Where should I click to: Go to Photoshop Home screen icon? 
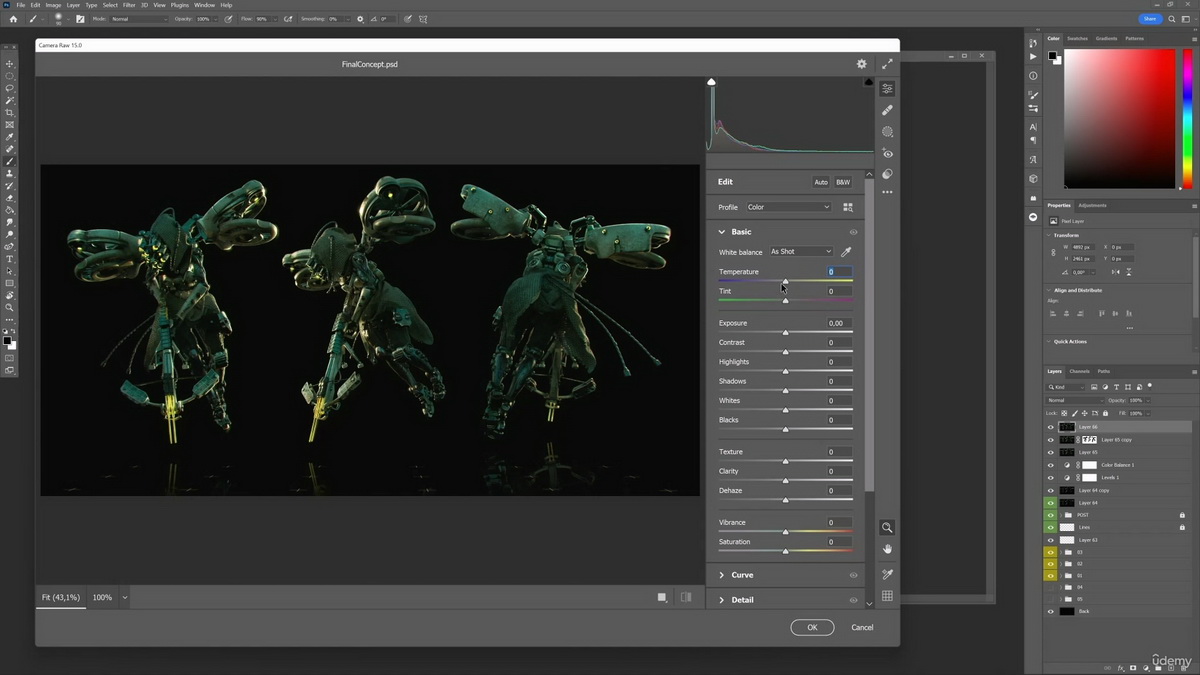[13, 19]
